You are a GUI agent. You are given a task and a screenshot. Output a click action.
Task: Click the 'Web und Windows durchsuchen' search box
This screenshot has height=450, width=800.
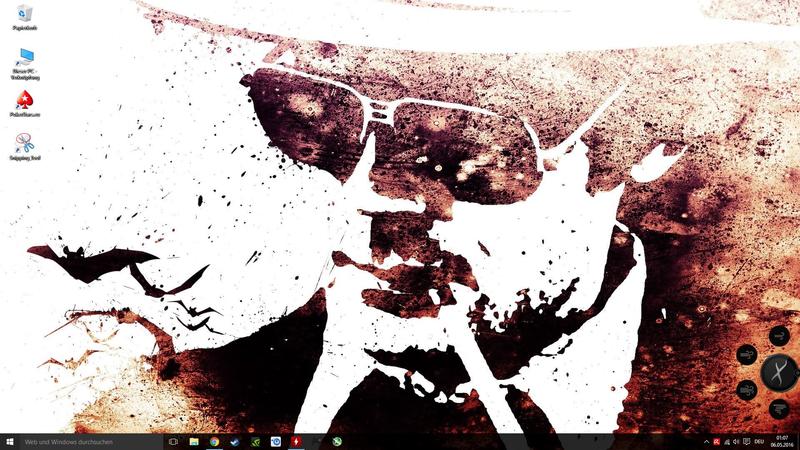click(x=91, y=442)
